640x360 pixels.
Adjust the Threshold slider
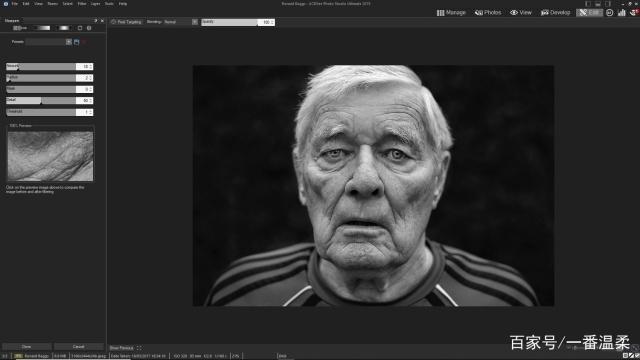(x=41, y=112)
